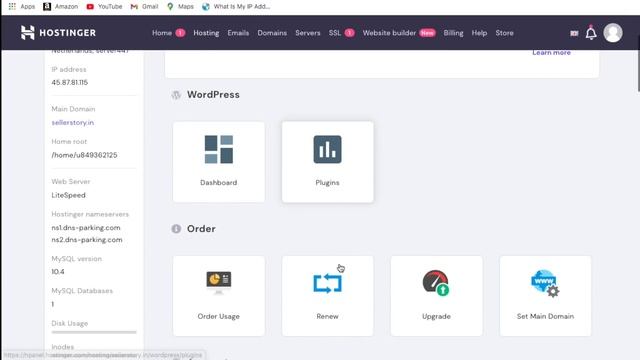The width and height of the screenshot is (640, 360).
Task: Open the WordPress Dashboard card
Action: coord(219,162)
